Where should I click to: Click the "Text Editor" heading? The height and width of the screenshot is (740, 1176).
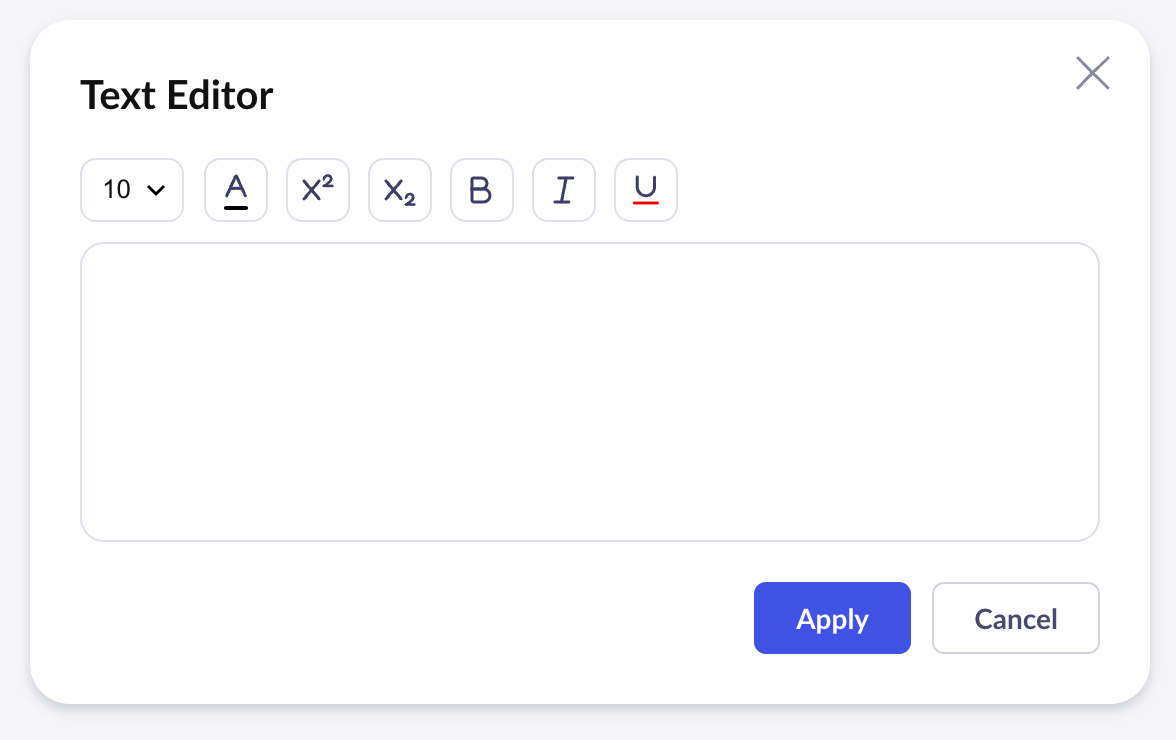tap(177, 96)
